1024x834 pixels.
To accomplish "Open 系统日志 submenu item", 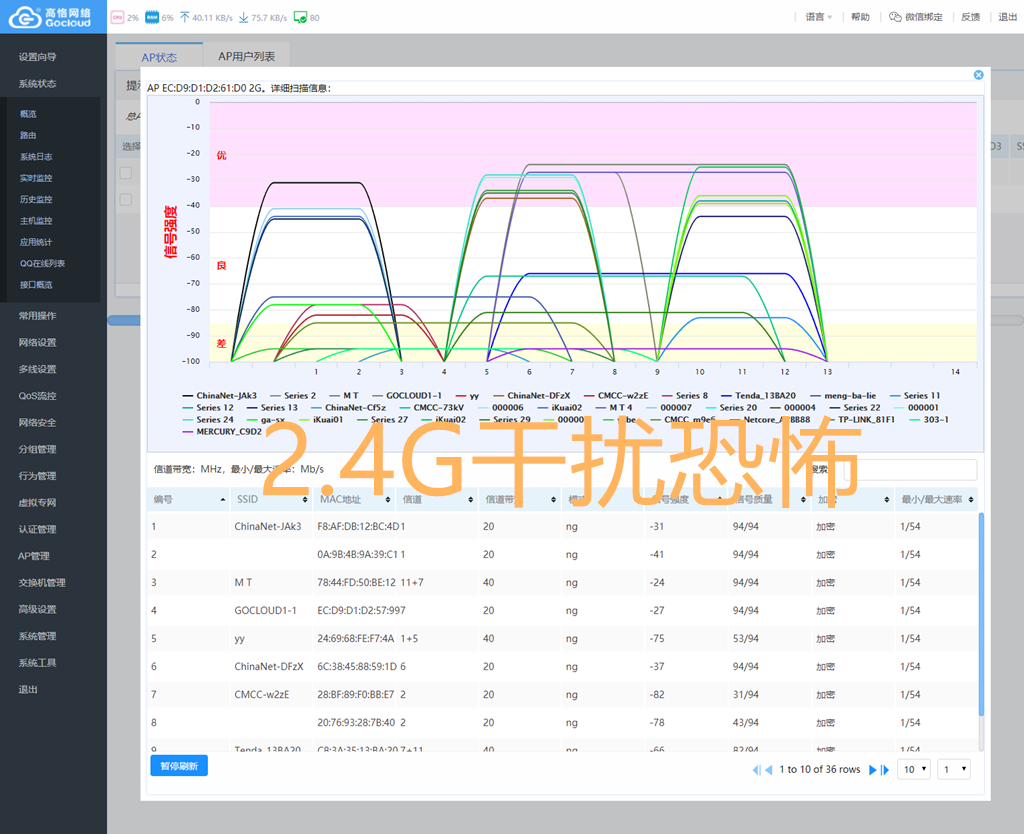I will click(x=36, y=157).
